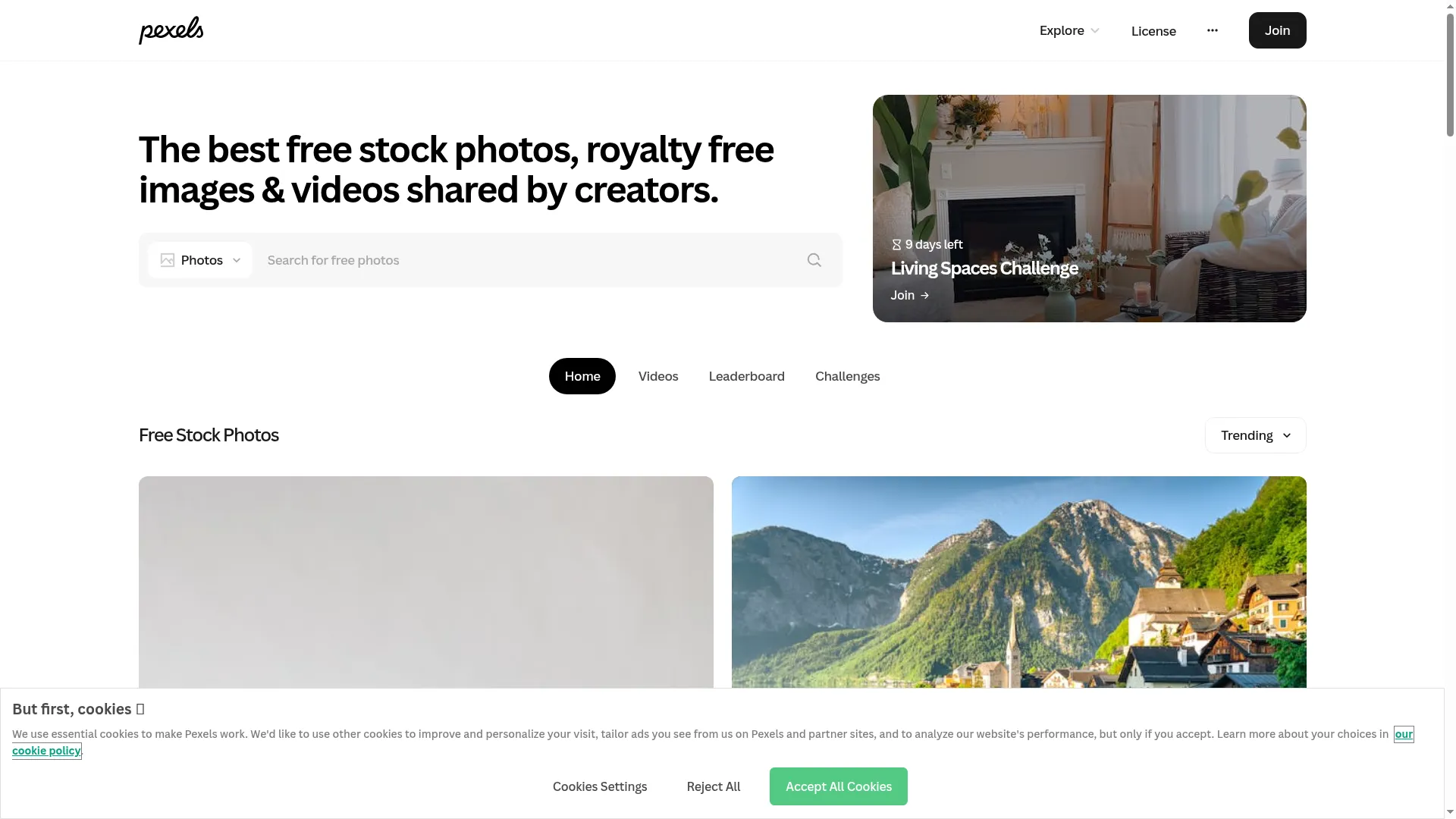Open the mountain village photo thumbnail
Image resolution: width=1456 pixels, height=819 pixels.
point(1018,582)
